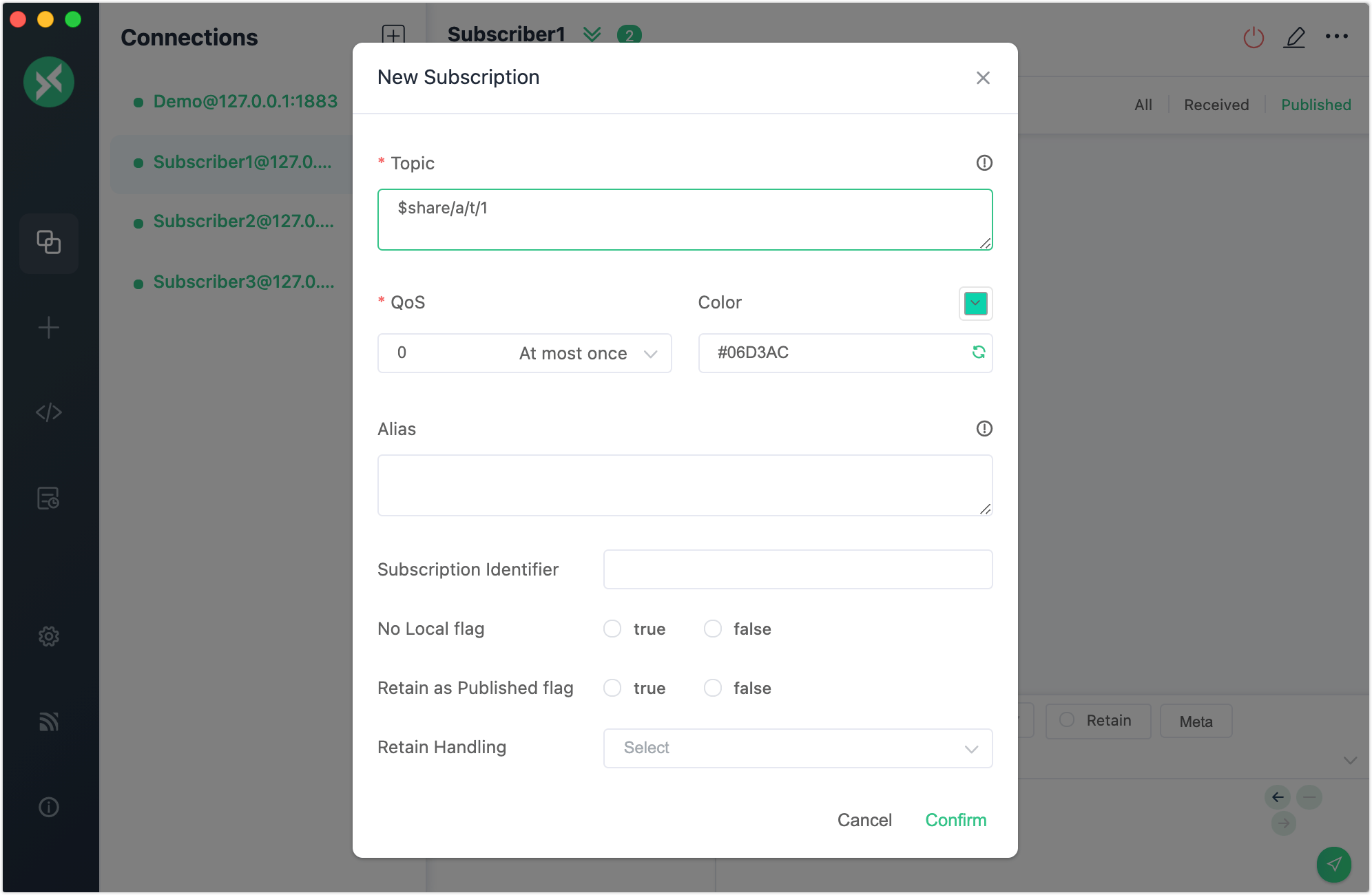Open the QoS dropdown
This screenshot has width=1372, height=895.
coord(524,353)
